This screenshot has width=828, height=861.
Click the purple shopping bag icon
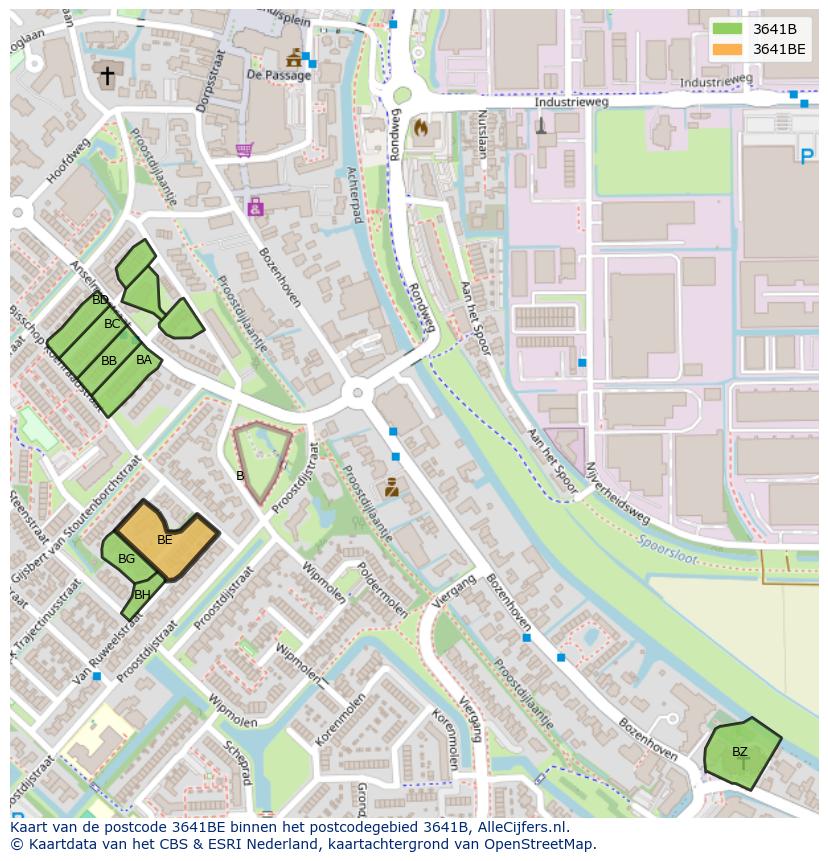[x=256, y=207]
